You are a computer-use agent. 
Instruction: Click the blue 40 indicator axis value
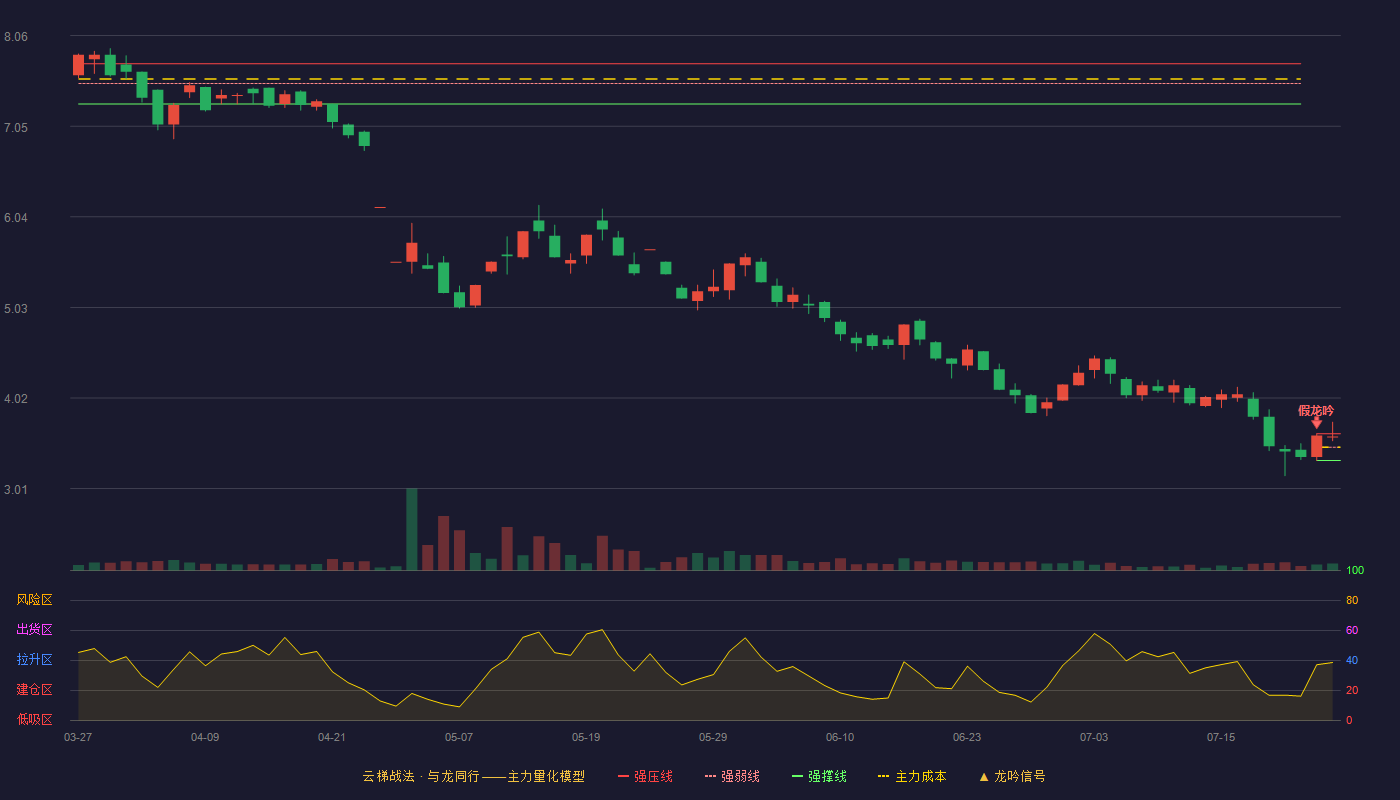coord(1352,660)
